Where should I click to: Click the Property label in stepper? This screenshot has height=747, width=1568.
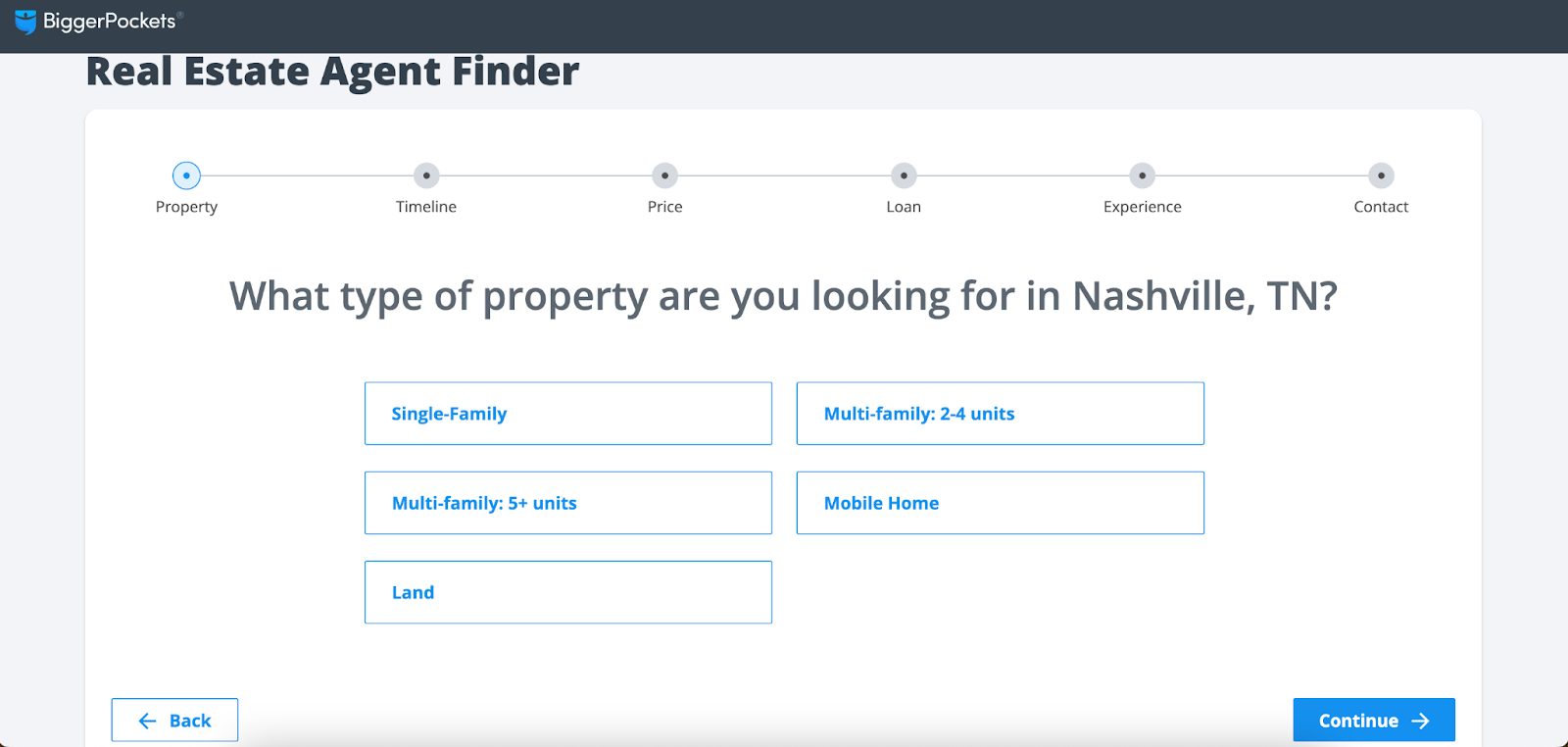pos(186,206)
